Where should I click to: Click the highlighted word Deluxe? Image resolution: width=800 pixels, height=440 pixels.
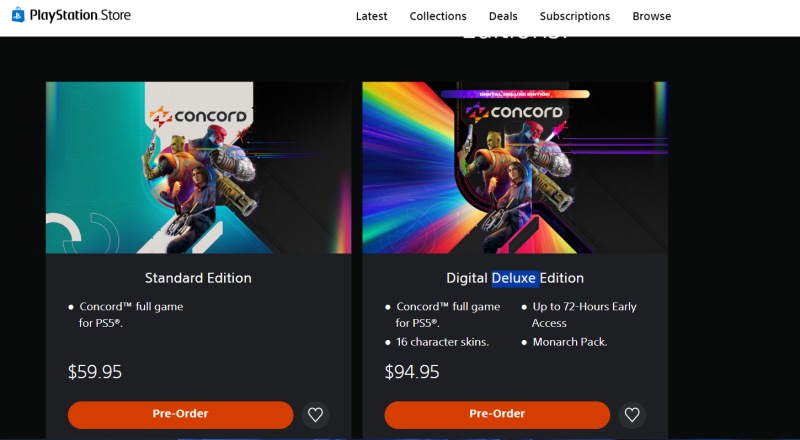(514, 278)
